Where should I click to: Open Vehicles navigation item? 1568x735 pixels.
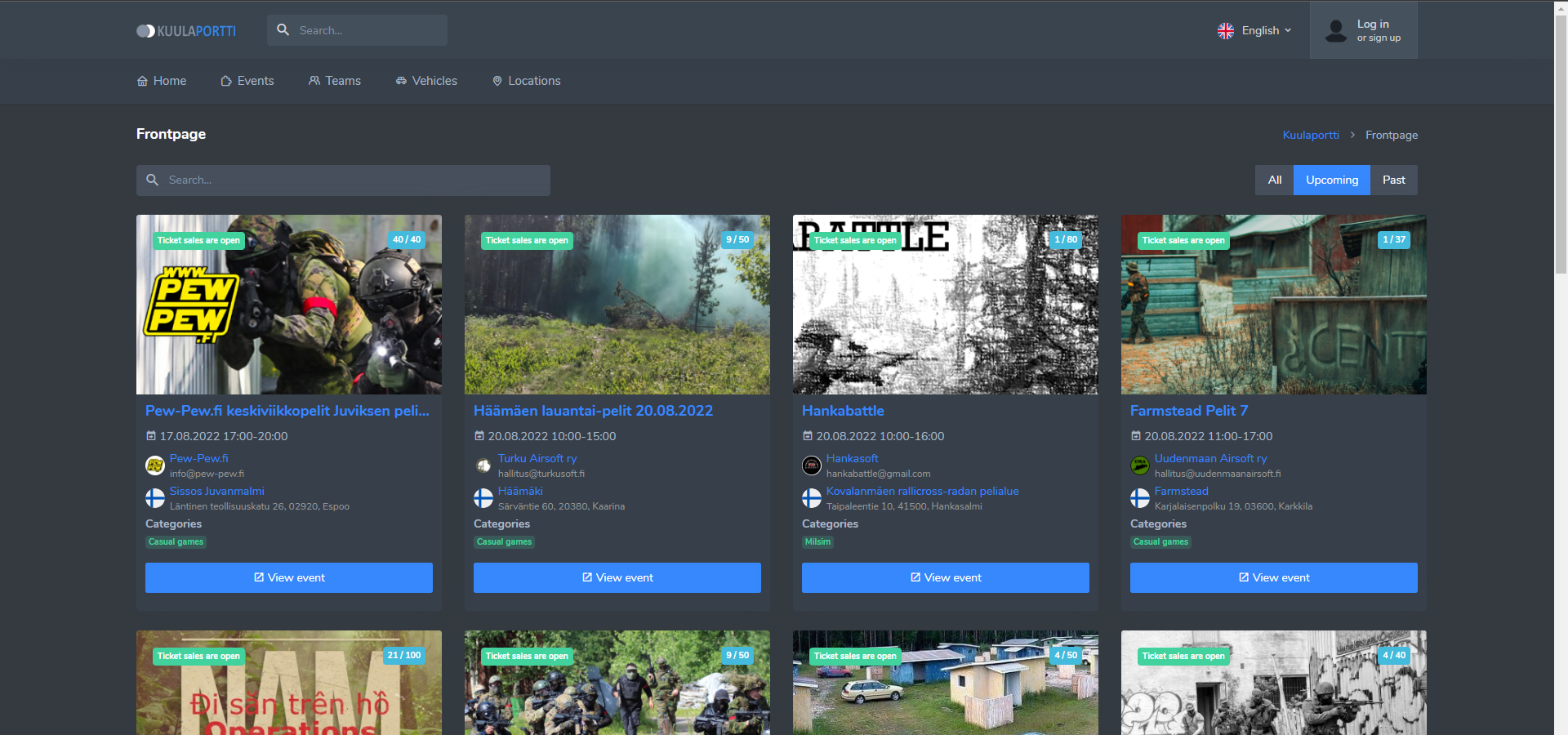426,81
